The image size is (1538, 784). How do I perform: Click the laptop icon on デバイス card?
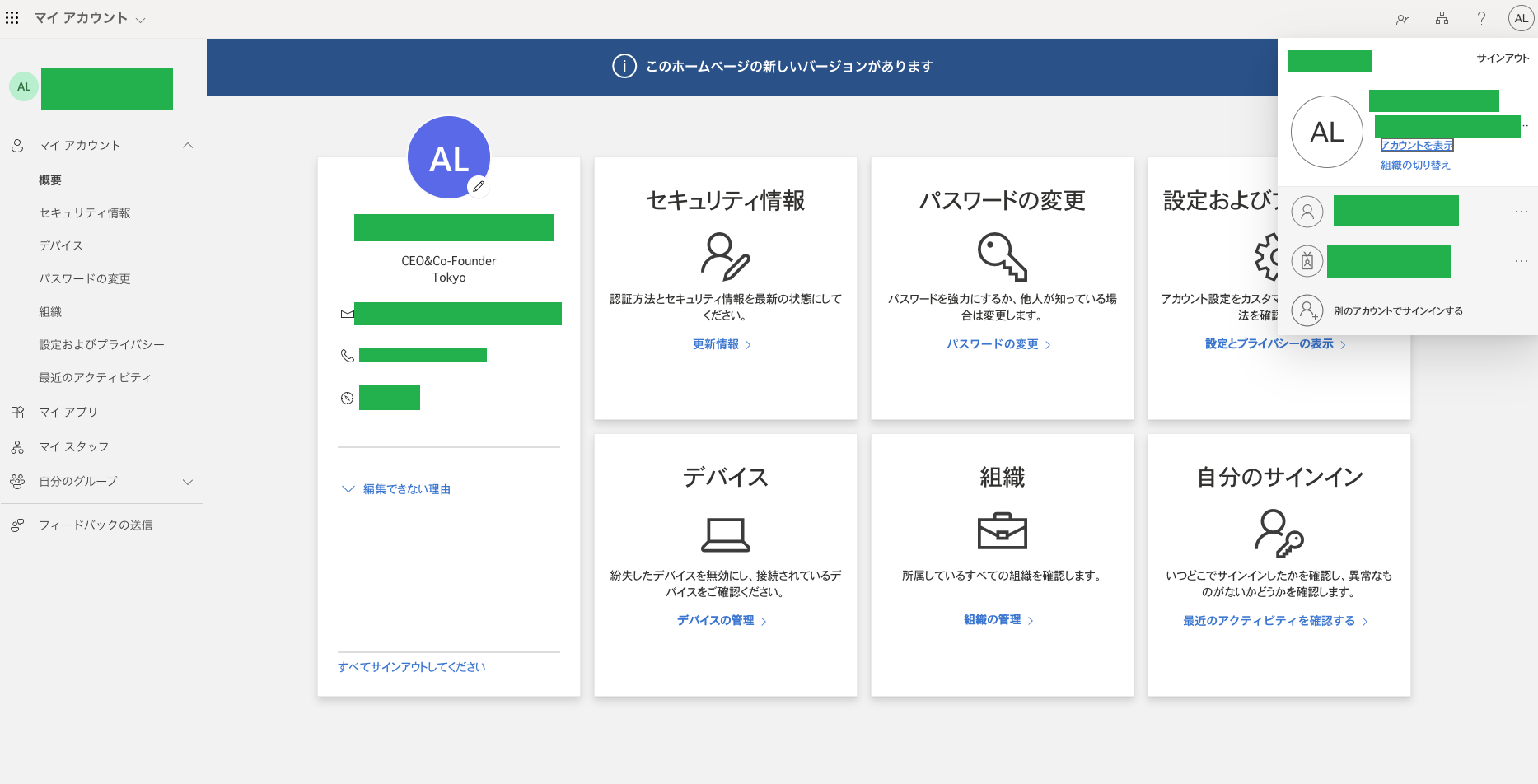(x=726, y=534)
